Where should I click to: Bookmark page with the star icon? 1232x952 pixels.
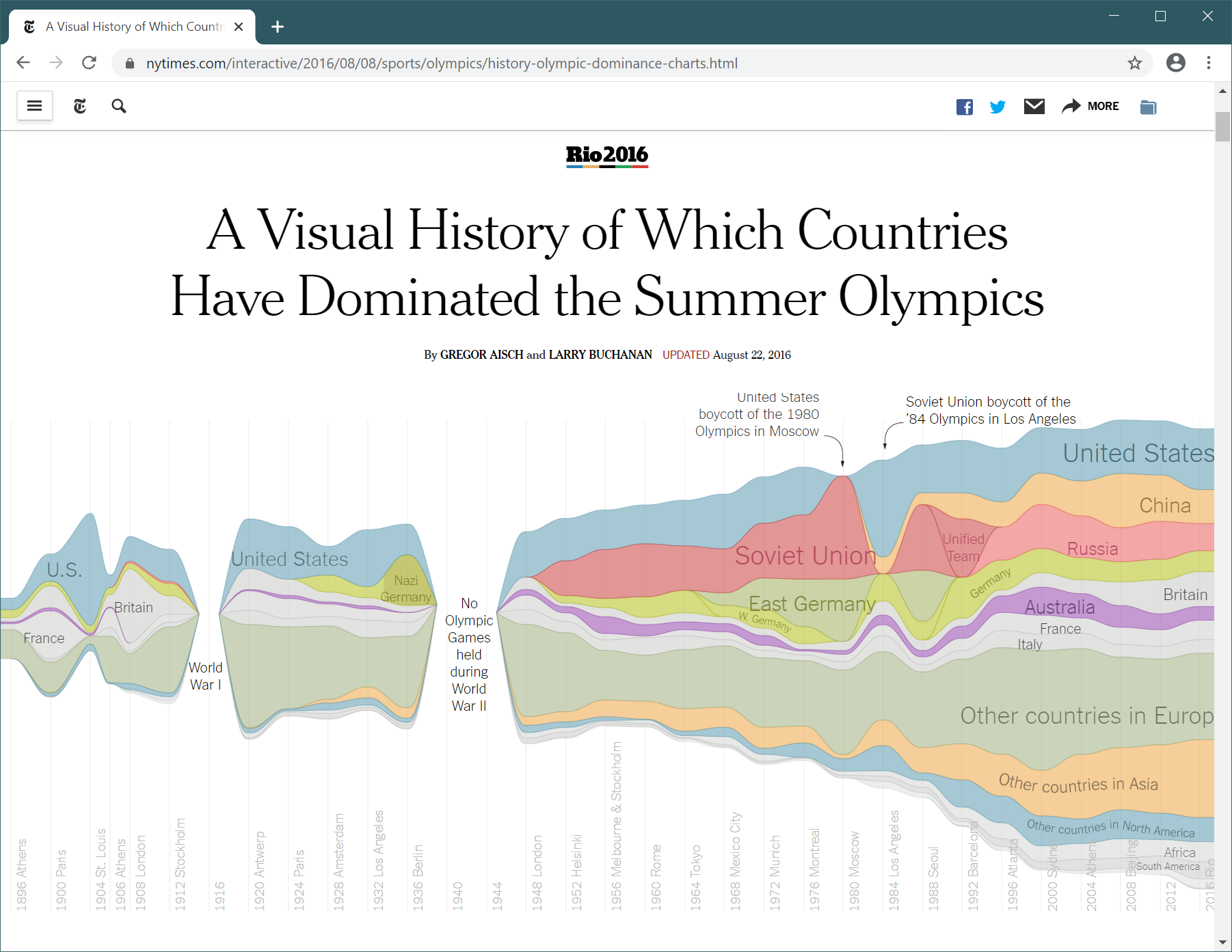point(1135,64)
